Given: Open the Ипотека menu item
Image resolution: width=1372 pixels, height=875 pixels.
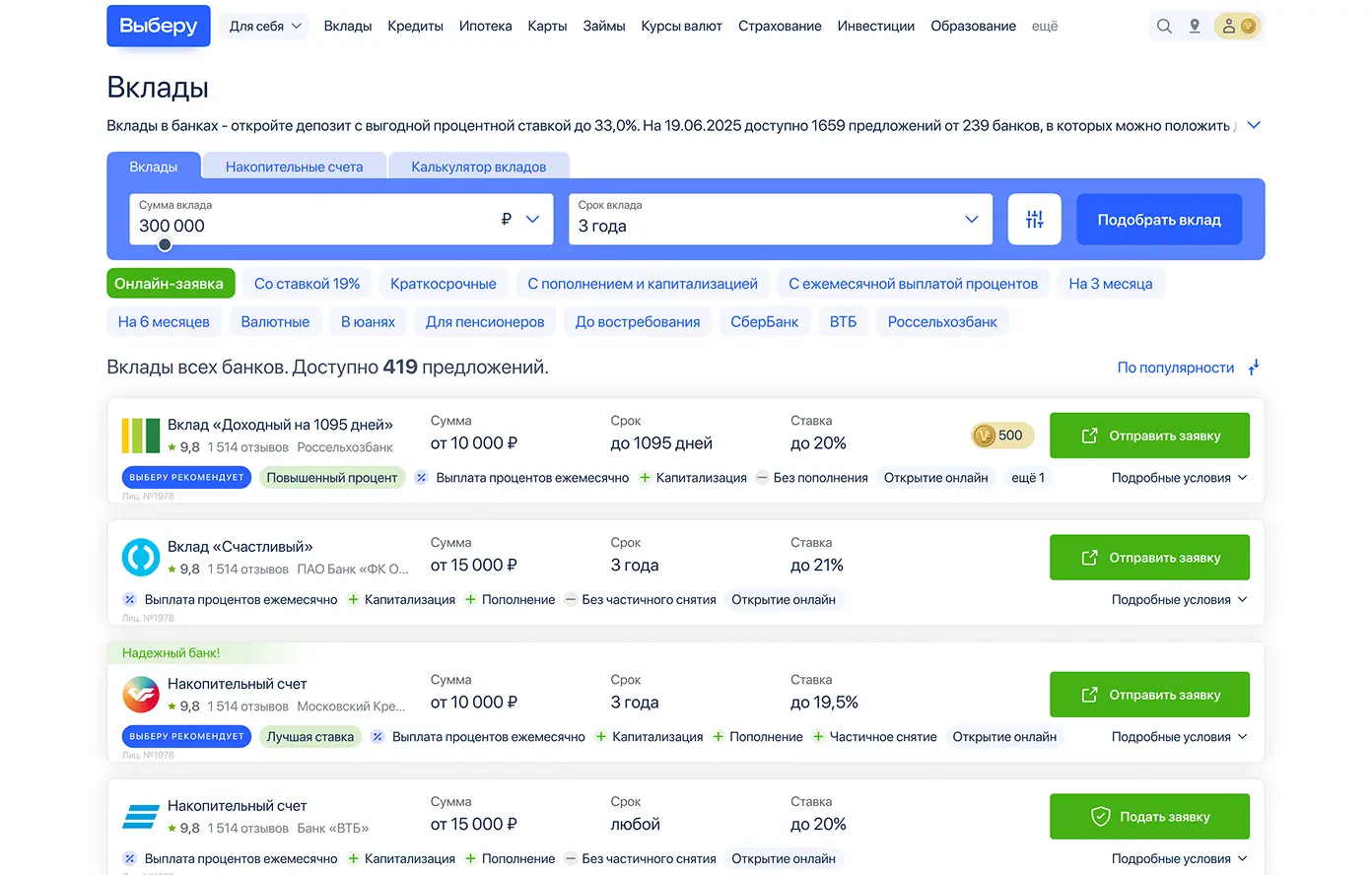Looking at the screenshot, I should 485,27.
